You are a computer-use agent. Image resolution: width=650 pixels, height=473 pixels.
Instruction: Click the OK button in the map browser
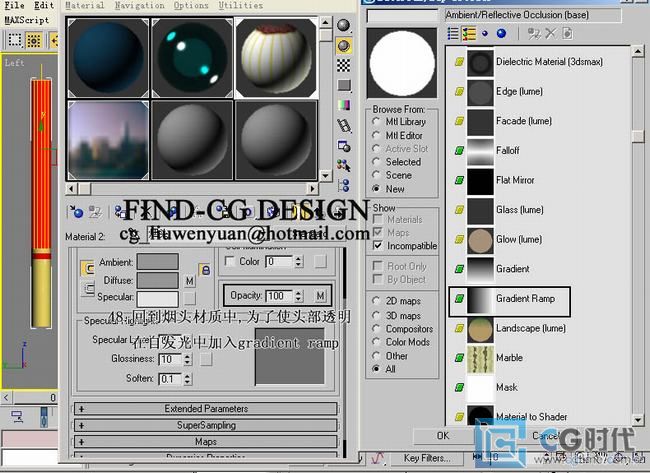click(443, 436)
